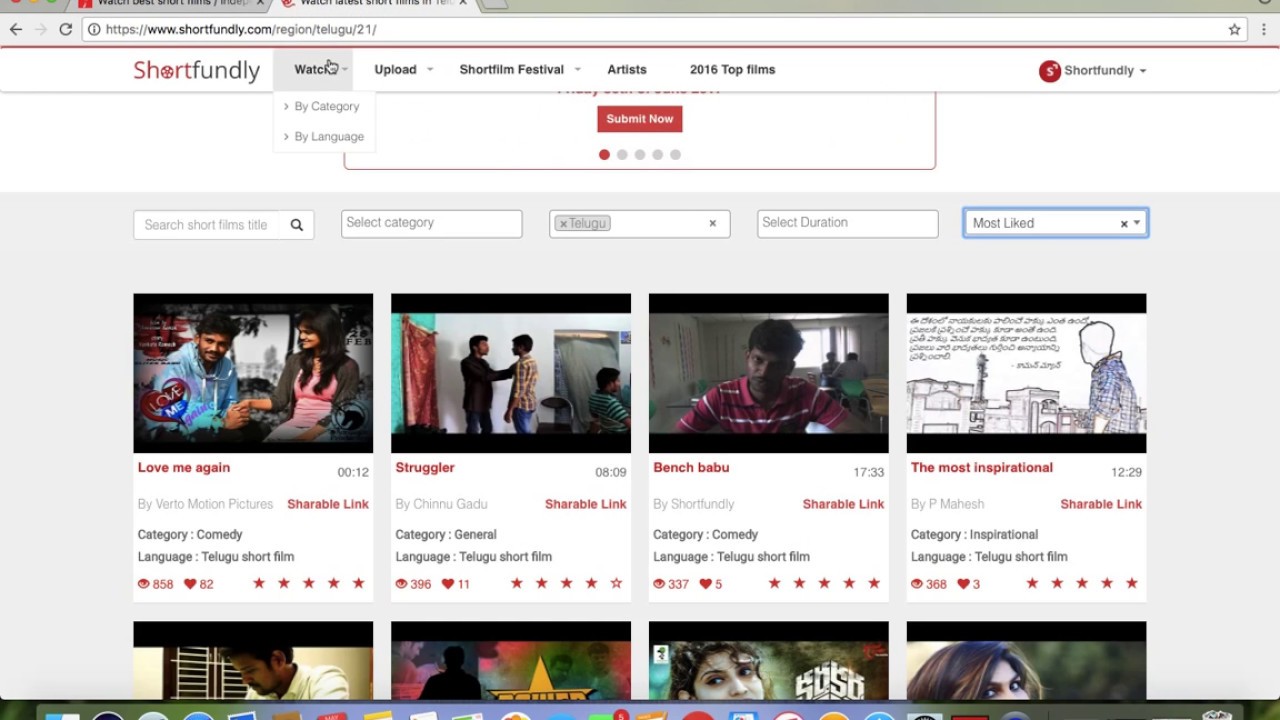The height and width of the screenshot is (720, 1280).
Task: Open Sharable Link for The most inspirational
Action: pyautogui.click(x=1101, y=505)
